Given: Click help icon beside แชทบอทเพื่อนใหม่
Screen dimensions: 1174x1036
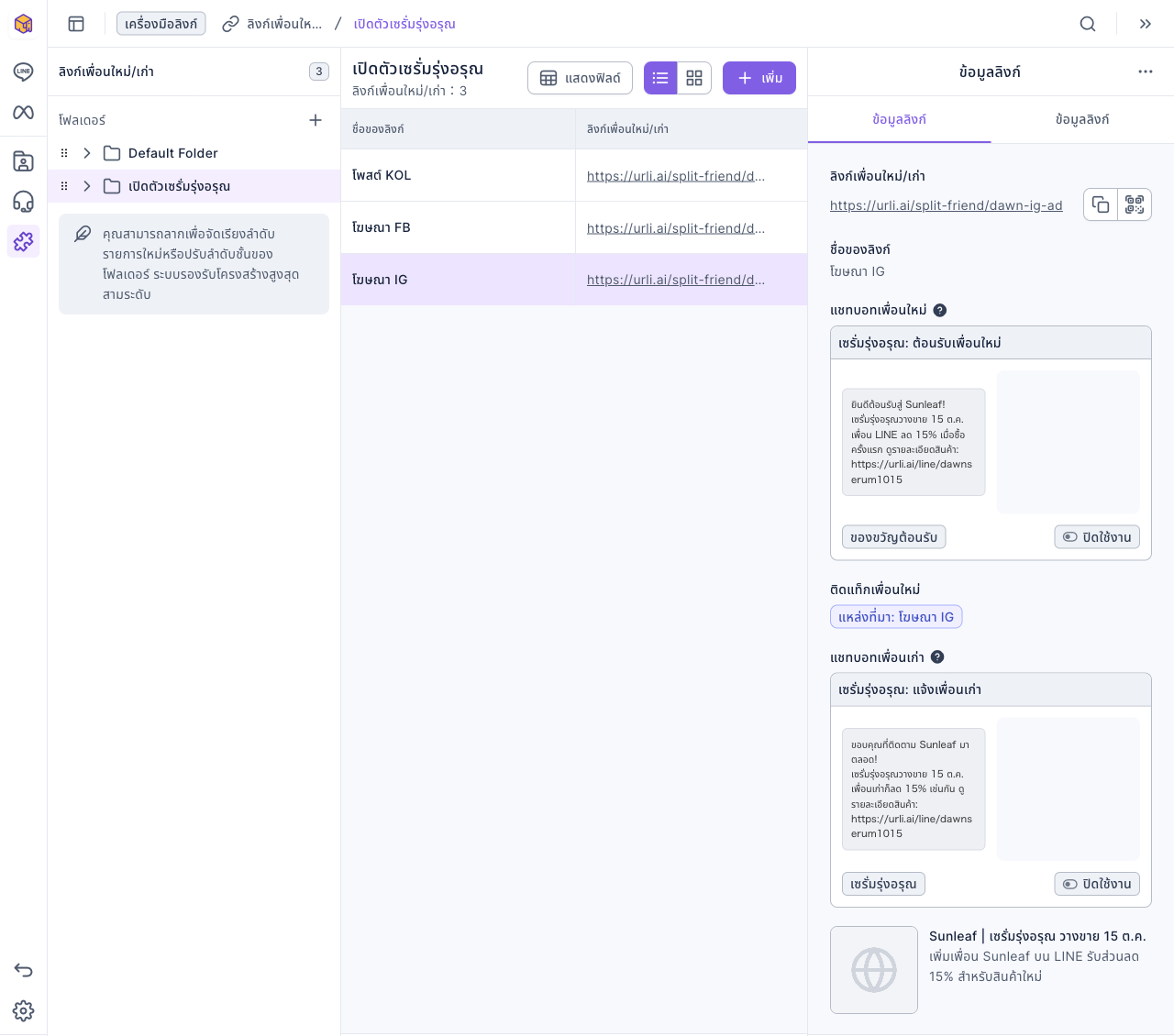Looking at the screenshot, I should (x=940, y=310).
